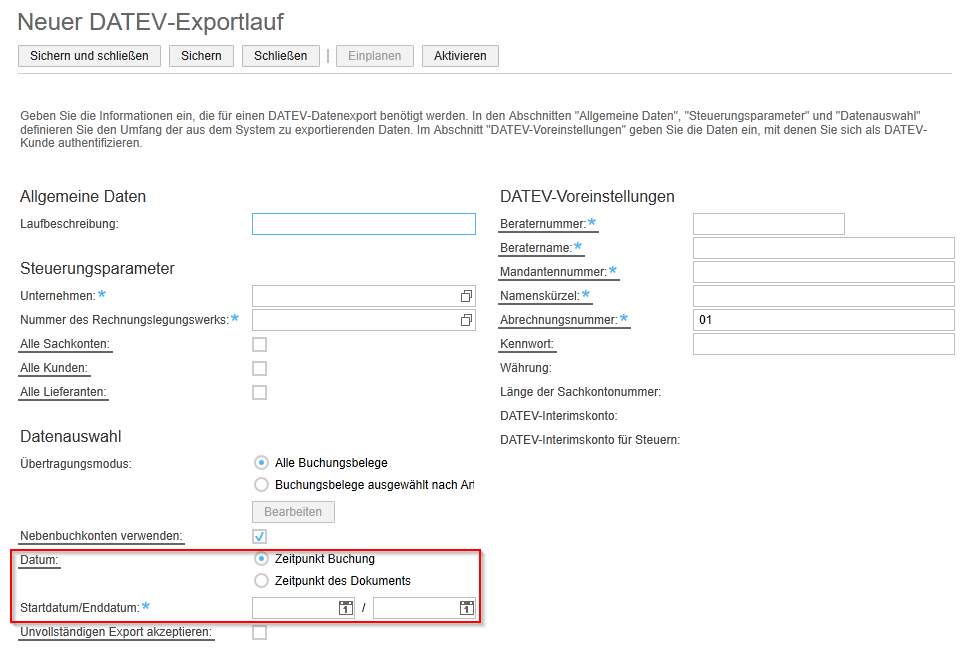Enable the Alle Sachkonten checkbox

(259, 345)
